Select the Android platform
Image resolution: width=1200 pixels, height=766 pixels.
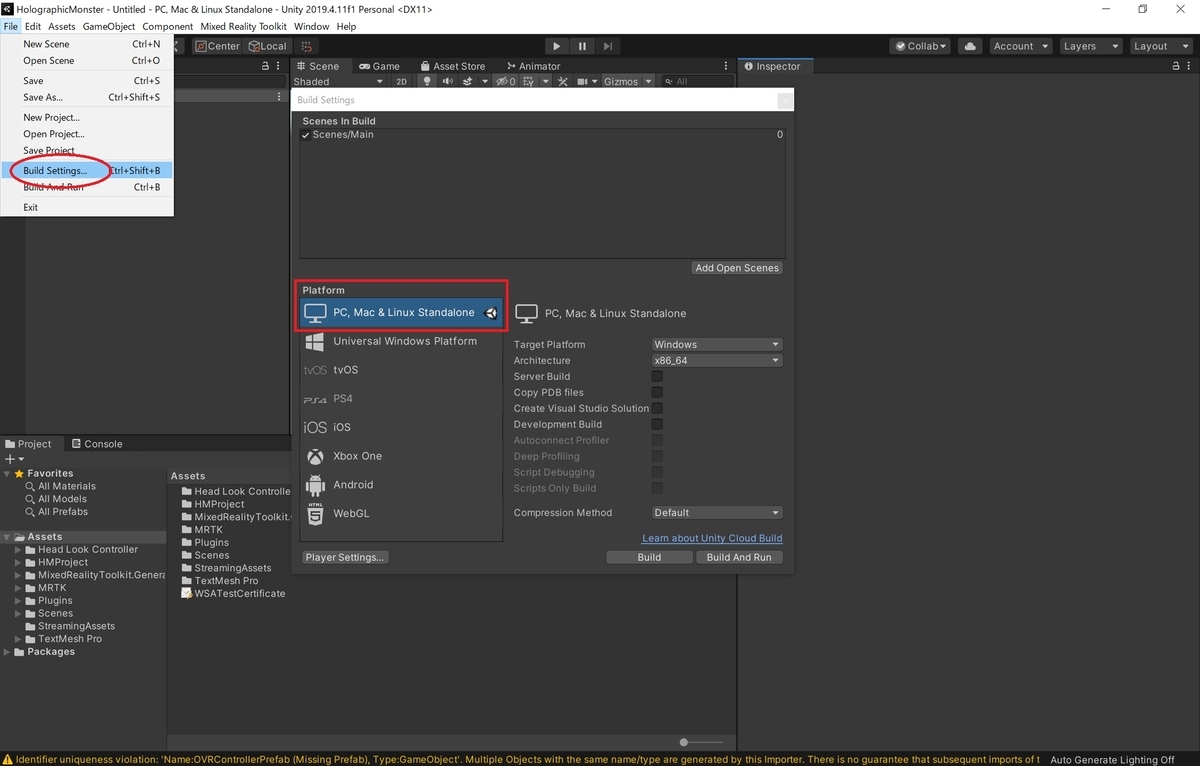tap(401, 485)
